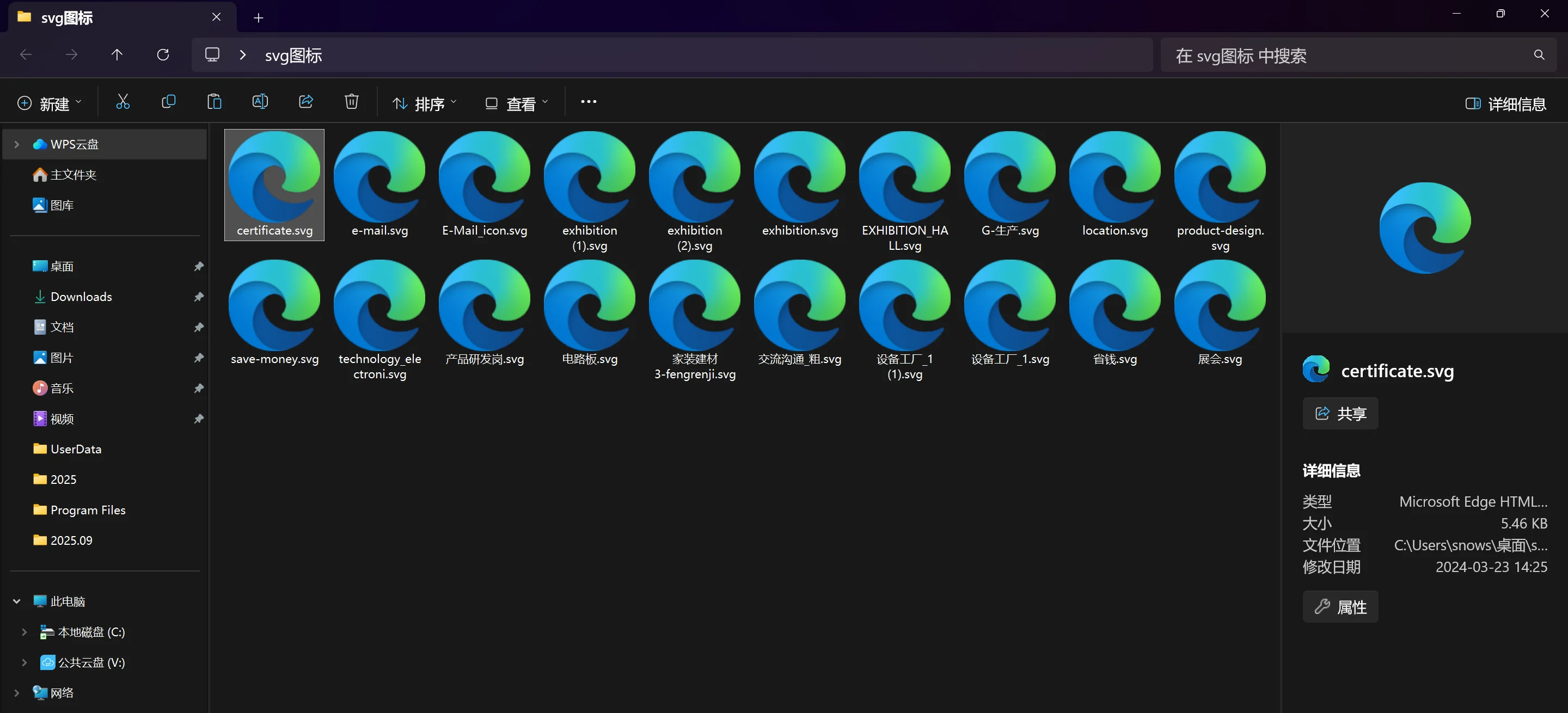The width and height of the screenshot is (1568, 713).
Task: Select the EXHIBITION_HALL.svg file
Action: [x=904, y=192]
